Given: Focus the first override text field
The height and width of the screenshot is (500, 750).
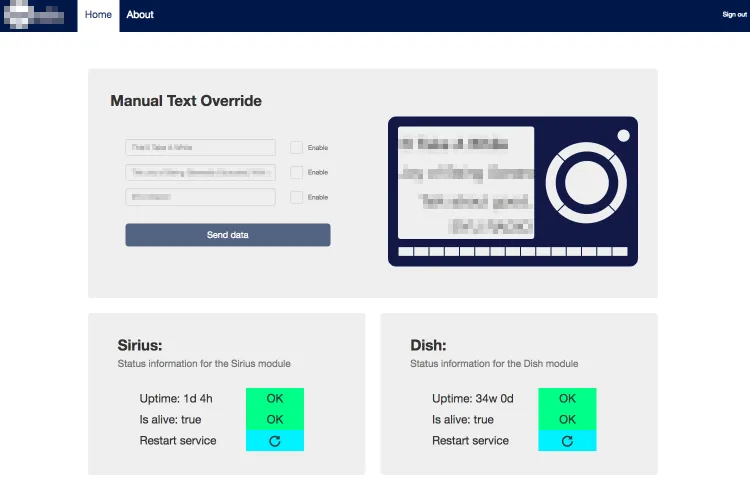Looking at the screenshot, I should (x=200, y=147).
